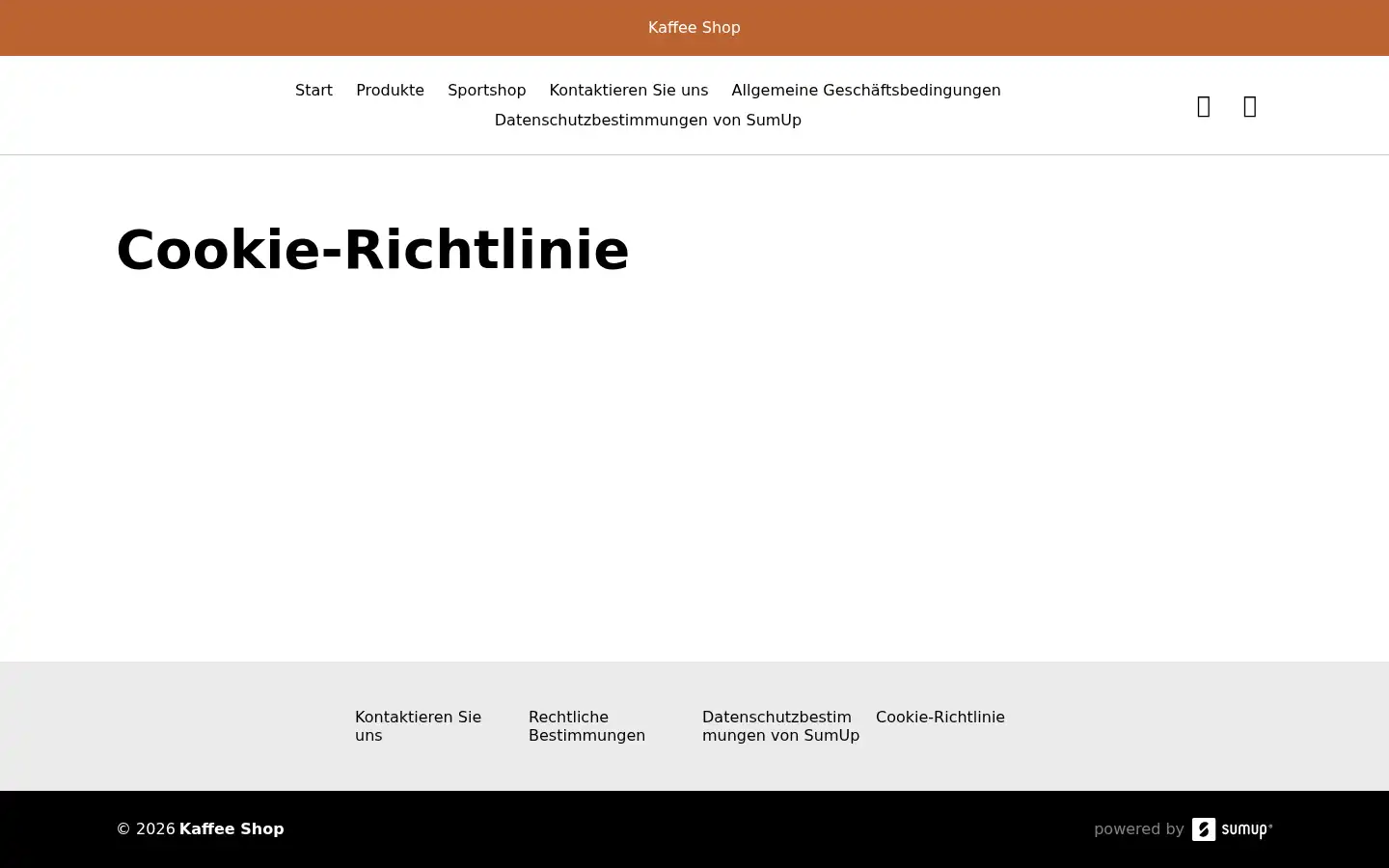
Task: Open the Start navigation link
Action: coord(313,90)
